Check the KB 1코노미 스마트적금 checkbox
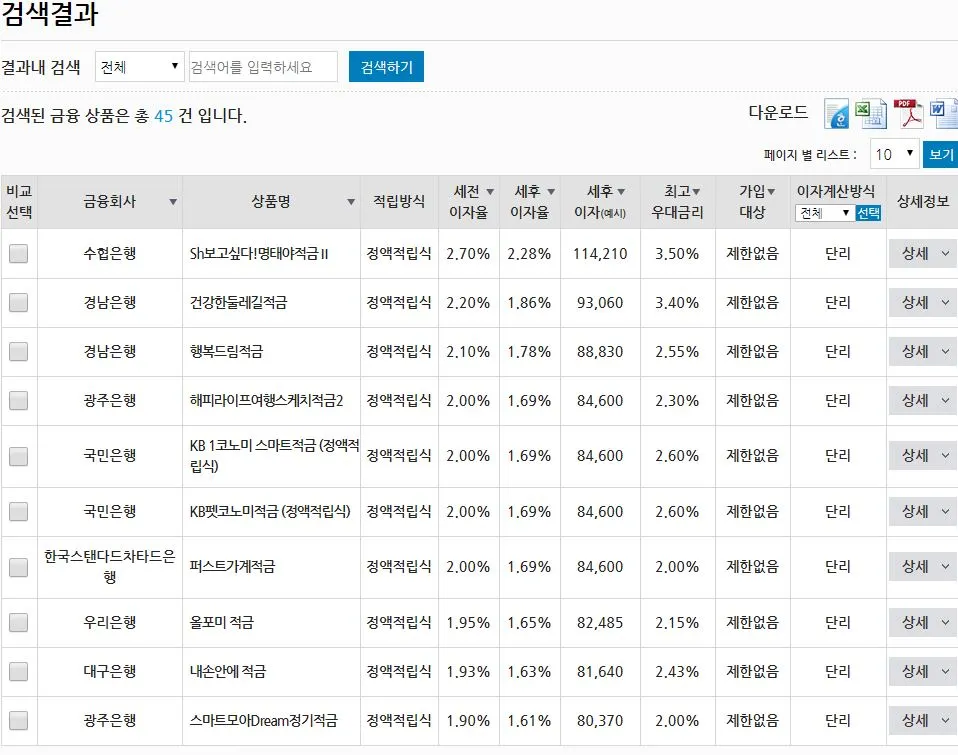The width and height of the screenshot is (958, 755). (18, 456)
